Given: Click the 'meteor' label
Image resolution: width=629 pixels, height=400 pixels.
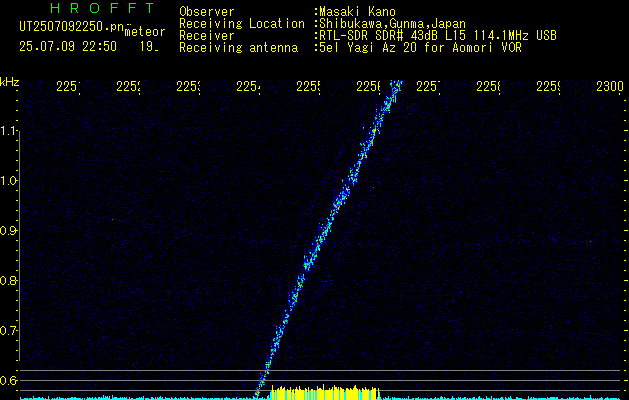Looking at the screenshot, I should coord(145,32).
